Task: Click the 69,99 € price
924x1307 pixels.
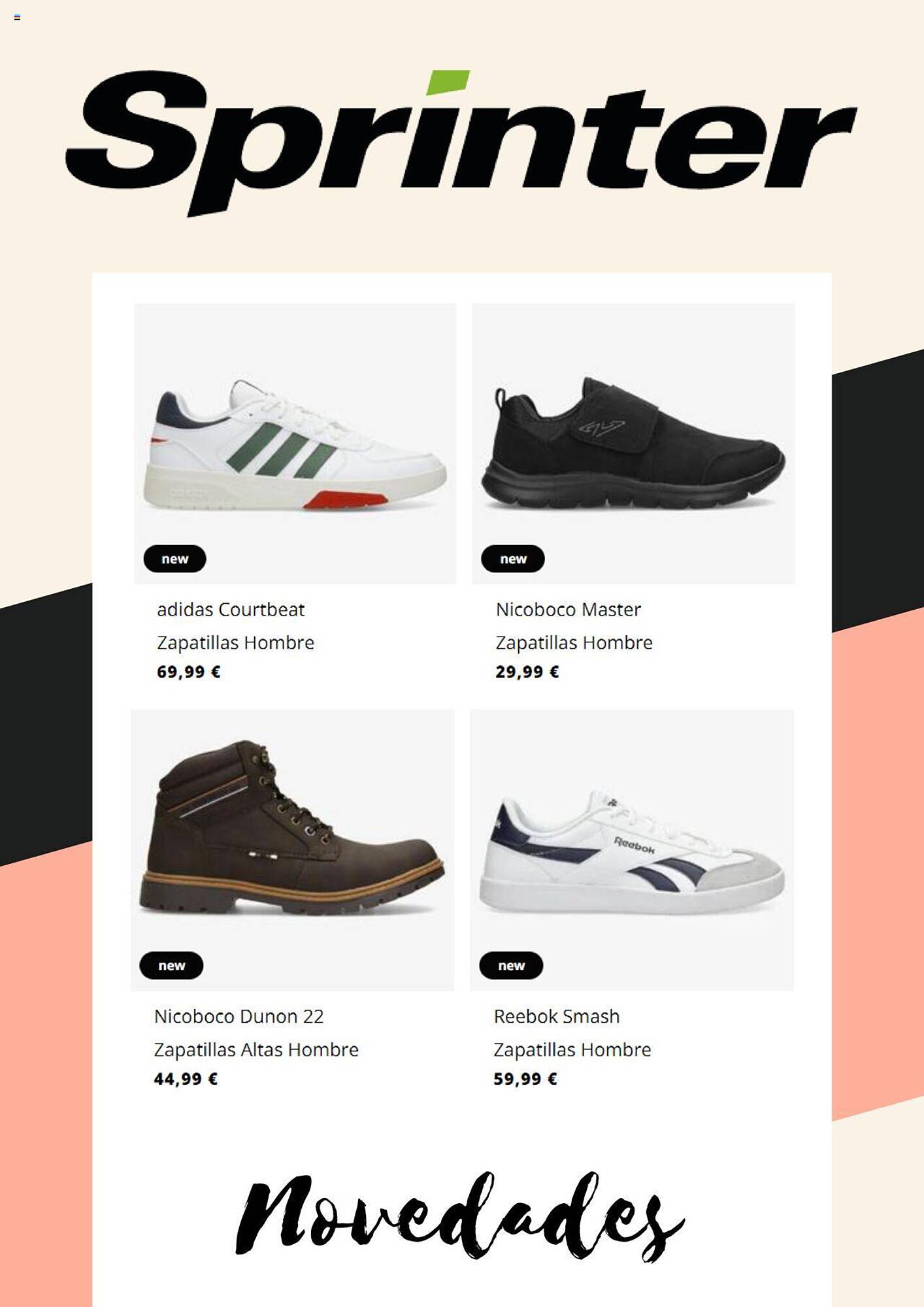Action: [188, 672]
